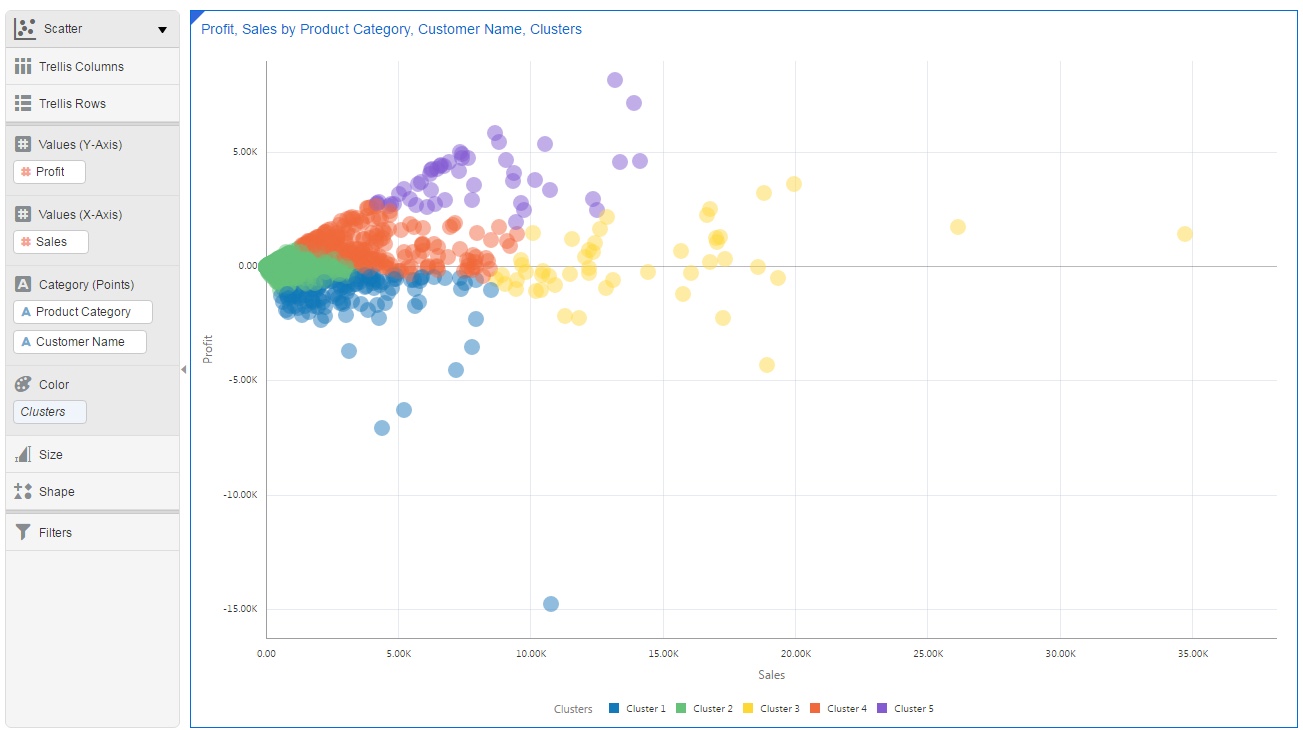This screenshot has height=730, width=1303.
Task: Open options for the Clusters color field
Action: coord(48,411)
